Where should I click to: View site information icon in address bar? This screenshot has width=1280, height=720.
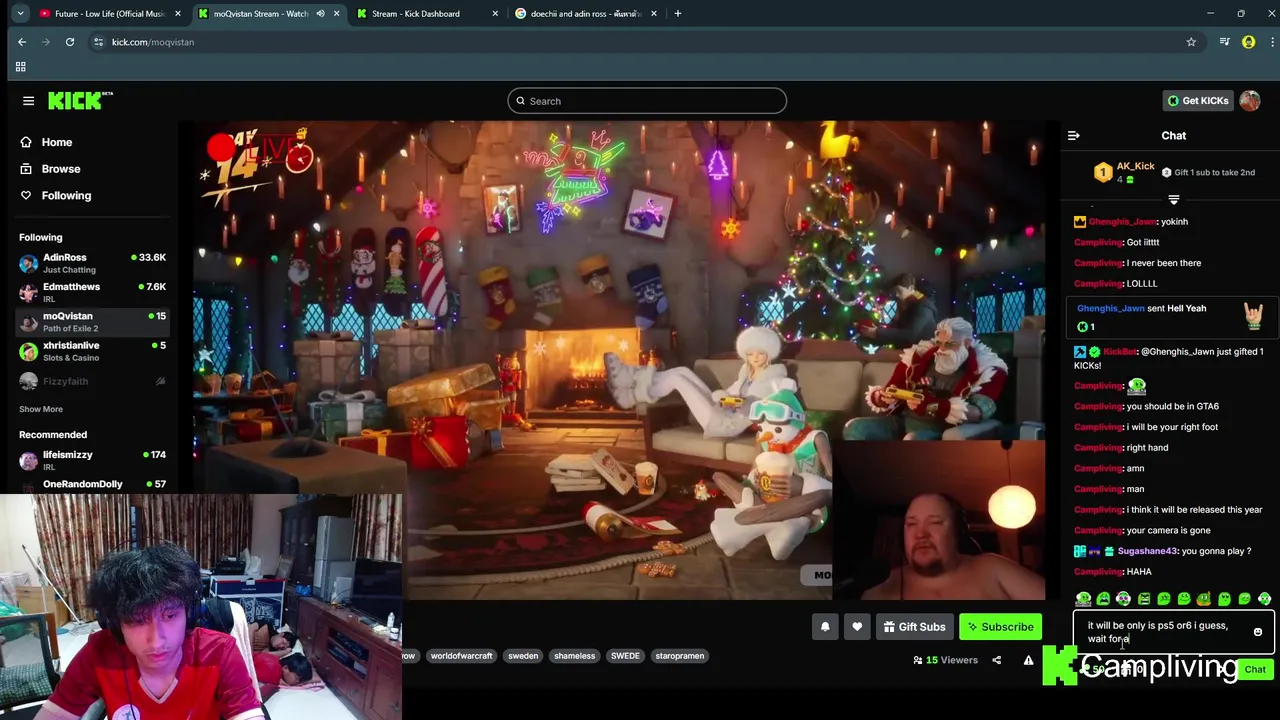pyautogui.click(x=98, y=42)
